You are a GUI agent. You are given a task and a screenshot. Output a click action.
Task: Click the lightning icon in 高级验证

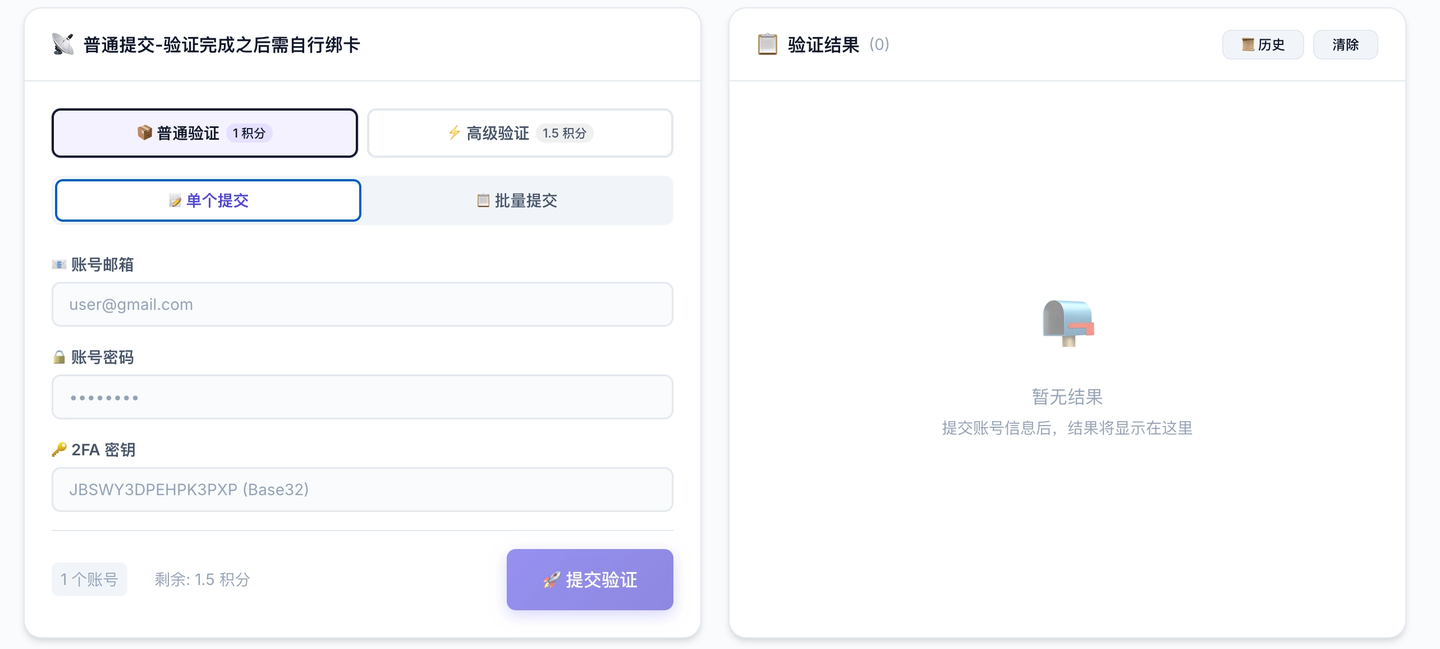[x=454, y=133]
